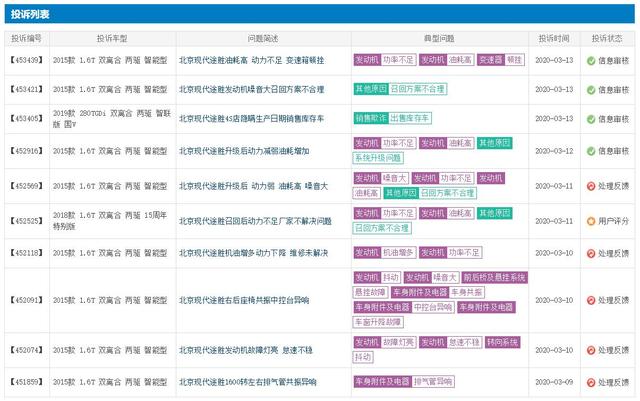The image size is (640, 401).
Task: Click 销售欺诈 出售库存车 tag
Action: pos(393,118)
